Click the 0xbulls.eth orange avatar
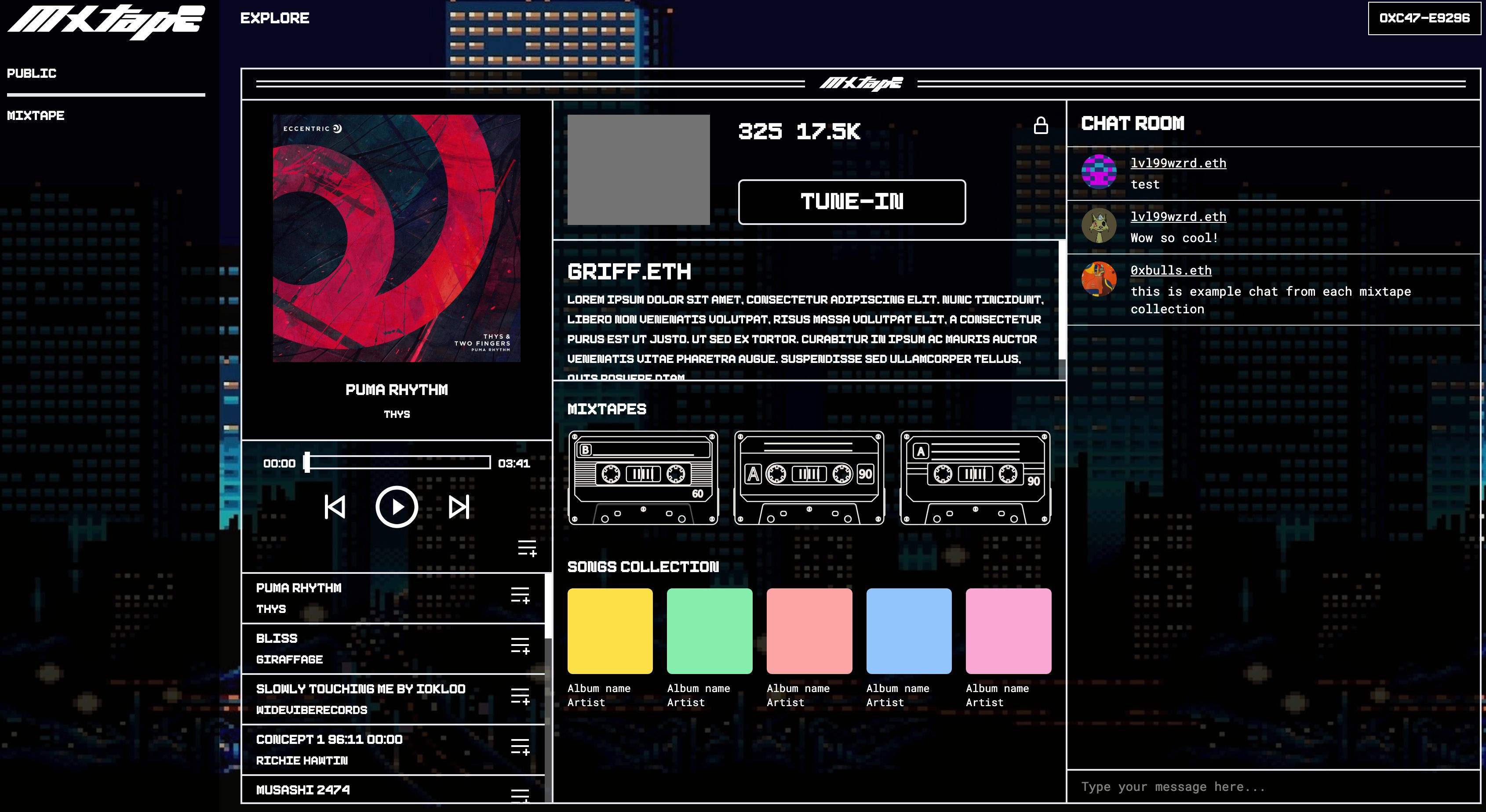The width and height of the screenshot is (1486, 812). [1099, 279]
